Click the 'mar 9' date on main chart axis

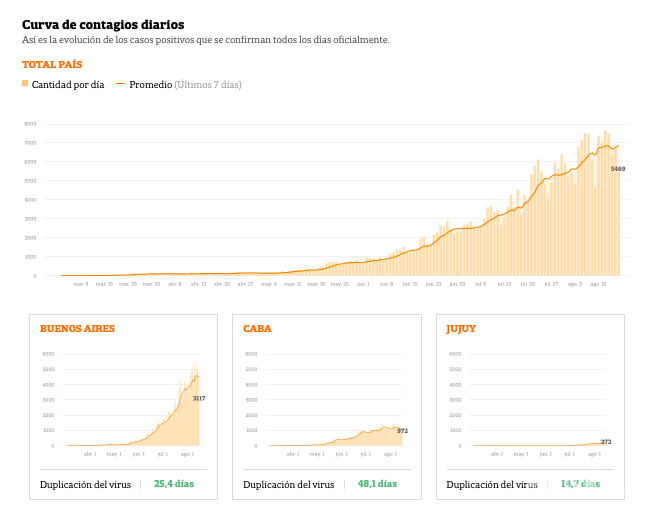tap(81, 284)
